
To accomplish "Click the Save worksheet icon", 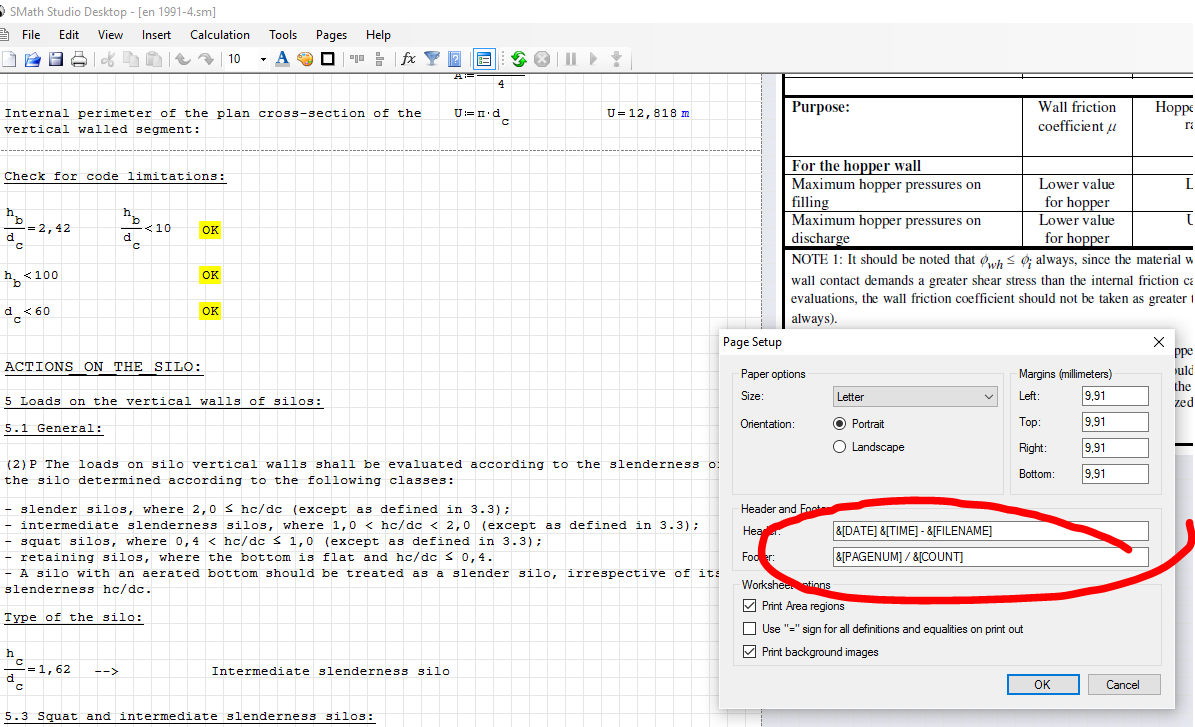I will 55,59.
